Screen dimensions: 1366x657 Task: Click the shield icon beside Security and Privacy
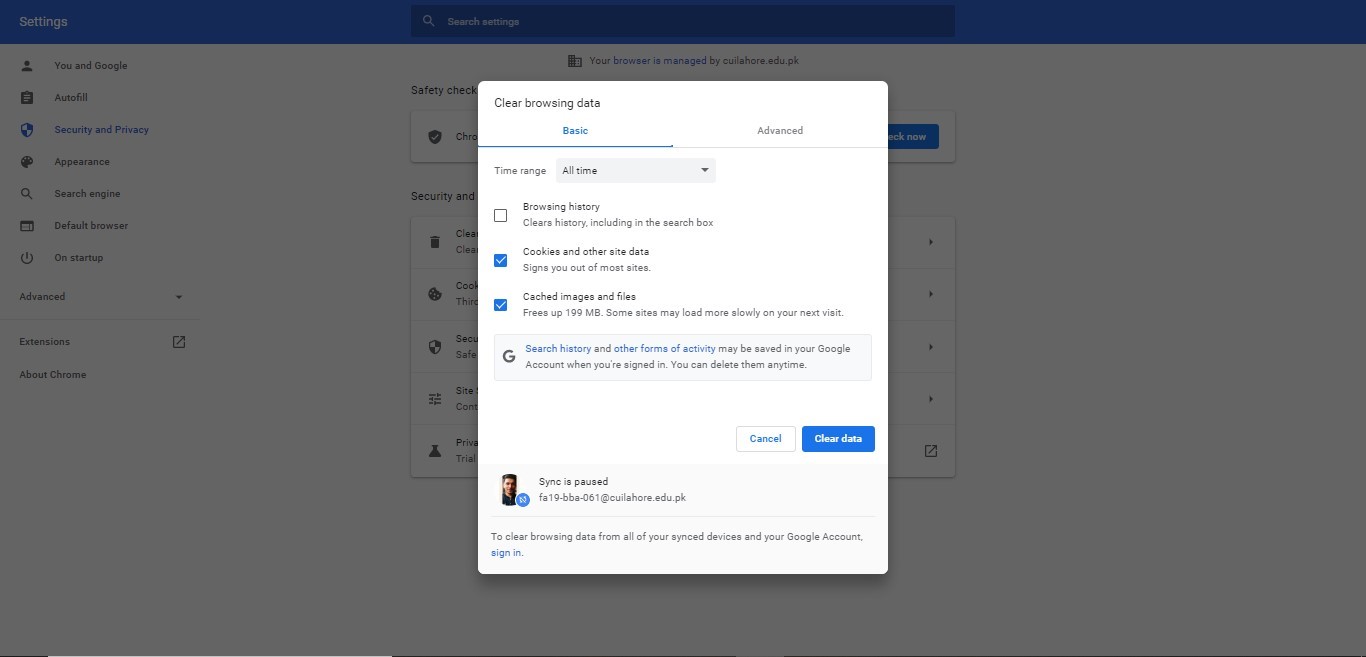(27, 130)
